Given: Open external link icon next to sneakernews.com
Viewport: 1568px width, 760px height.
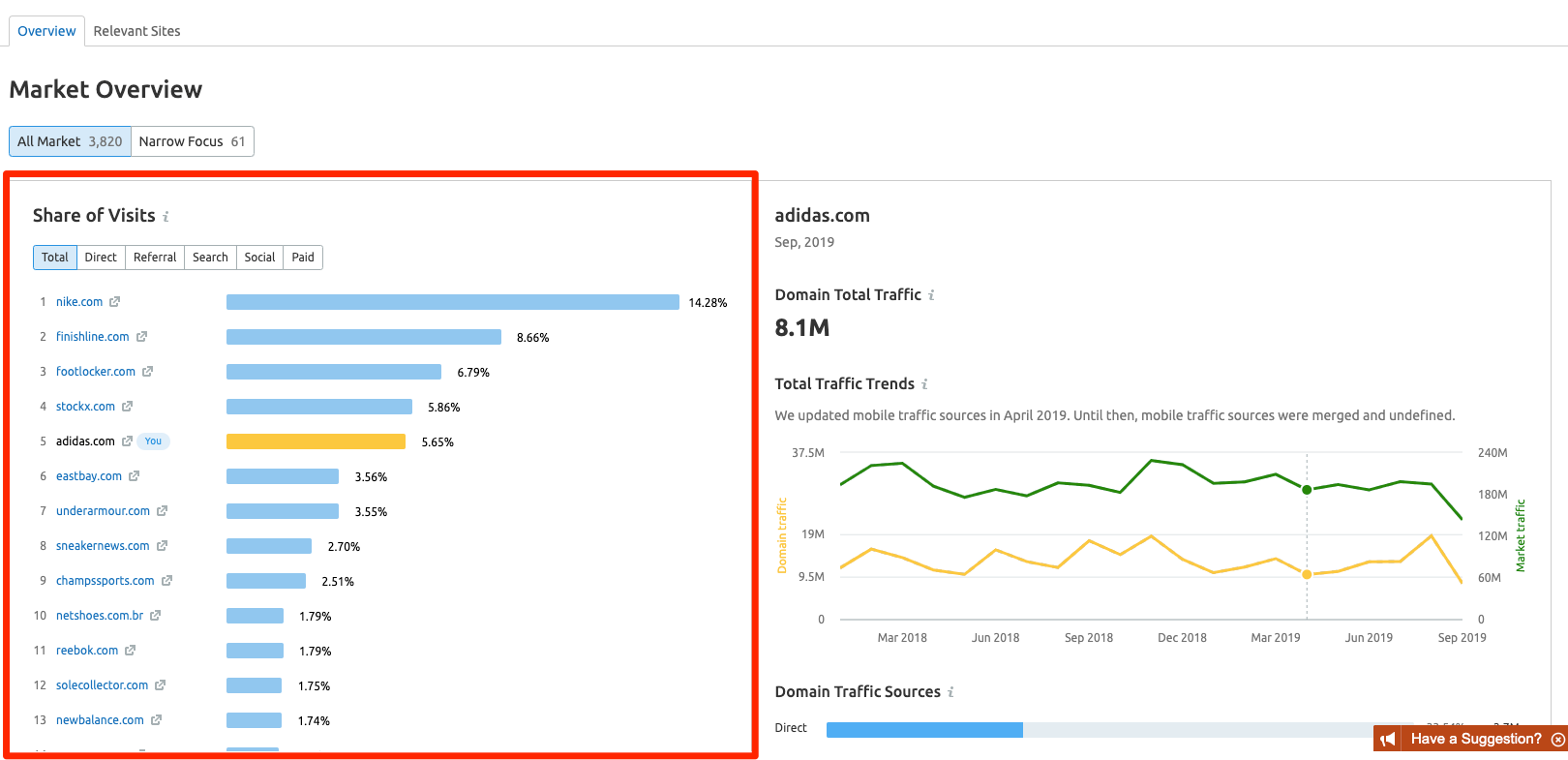Looking at the screenshot, I should click(162, 546).
